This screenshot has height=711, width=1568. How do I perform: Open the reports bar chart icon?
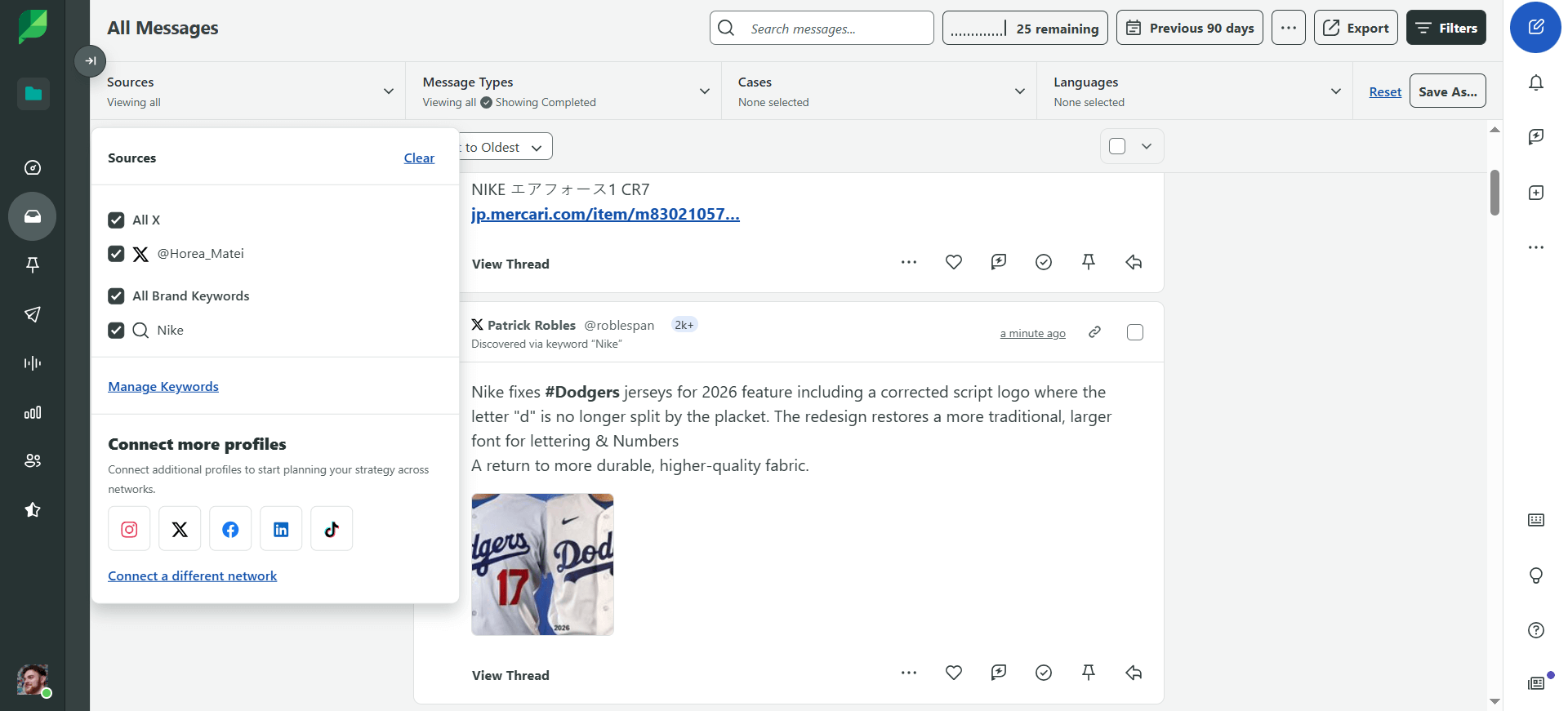[x=33, y=412]
